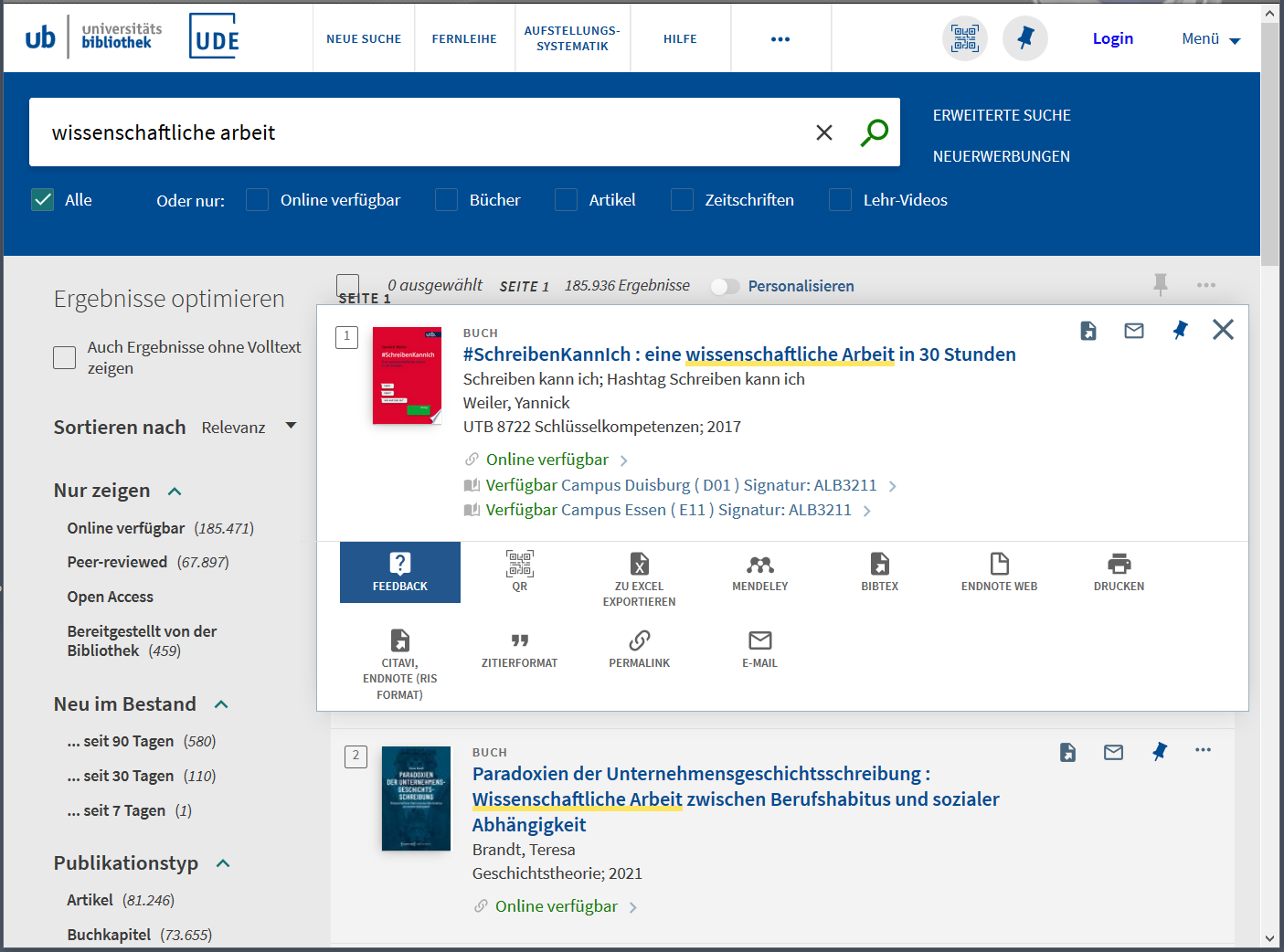Send first result to Mendeley

click(x=759, y=573)
